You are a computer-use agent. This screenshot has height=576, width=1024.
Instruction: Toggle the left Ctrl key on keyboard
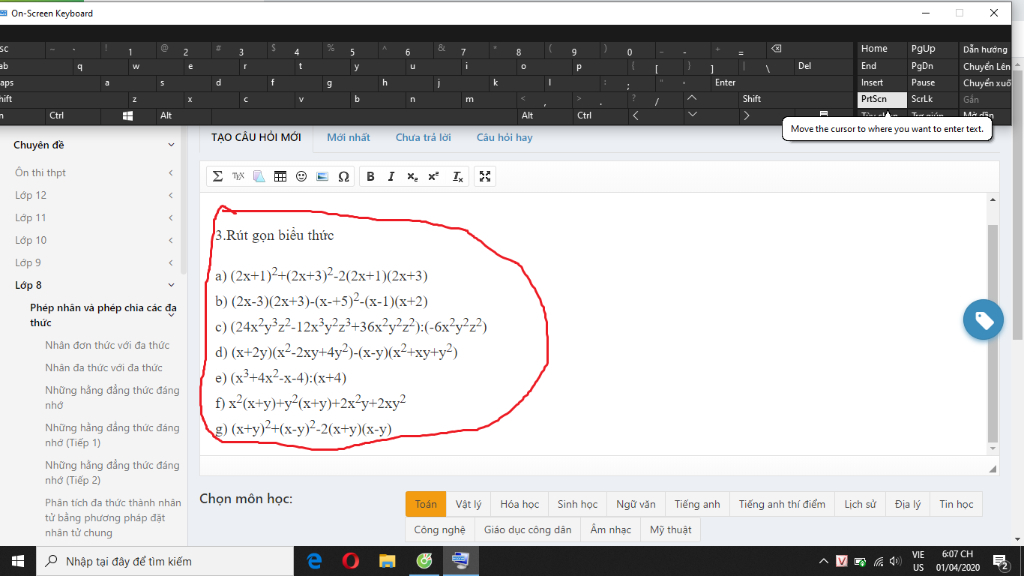point(72,116)
